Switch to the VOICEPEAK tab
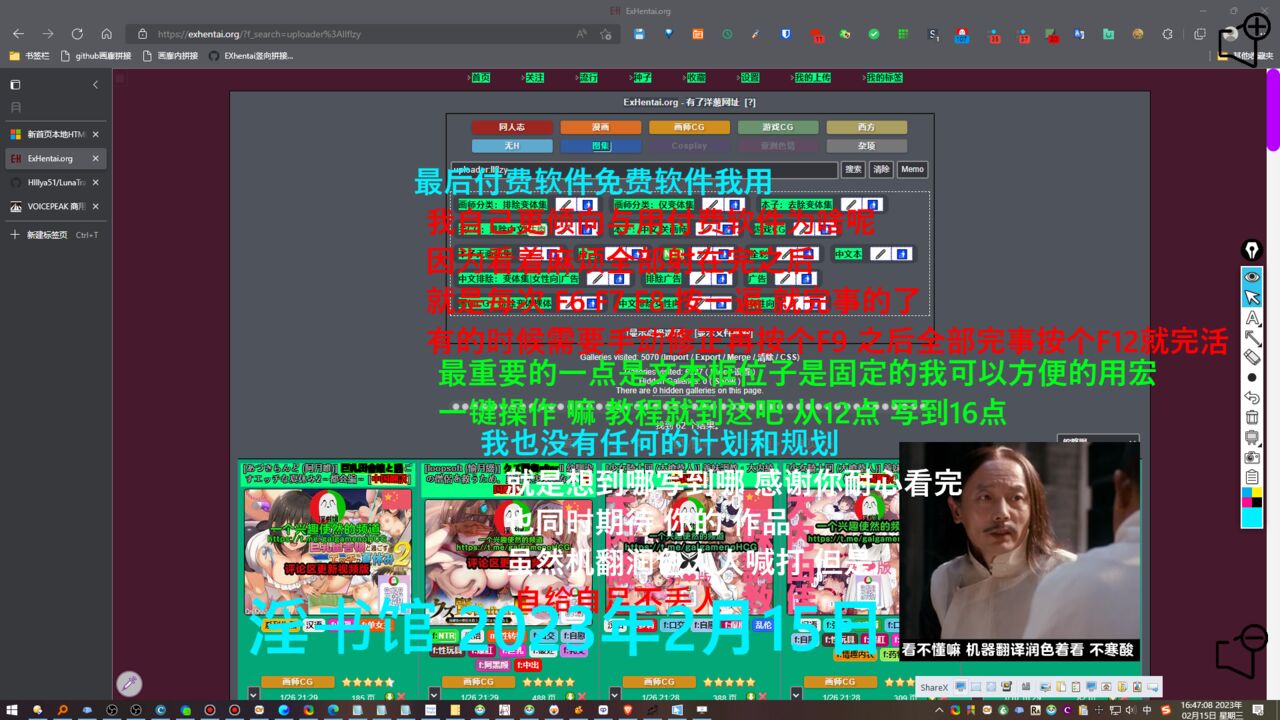 click(56, 207)
